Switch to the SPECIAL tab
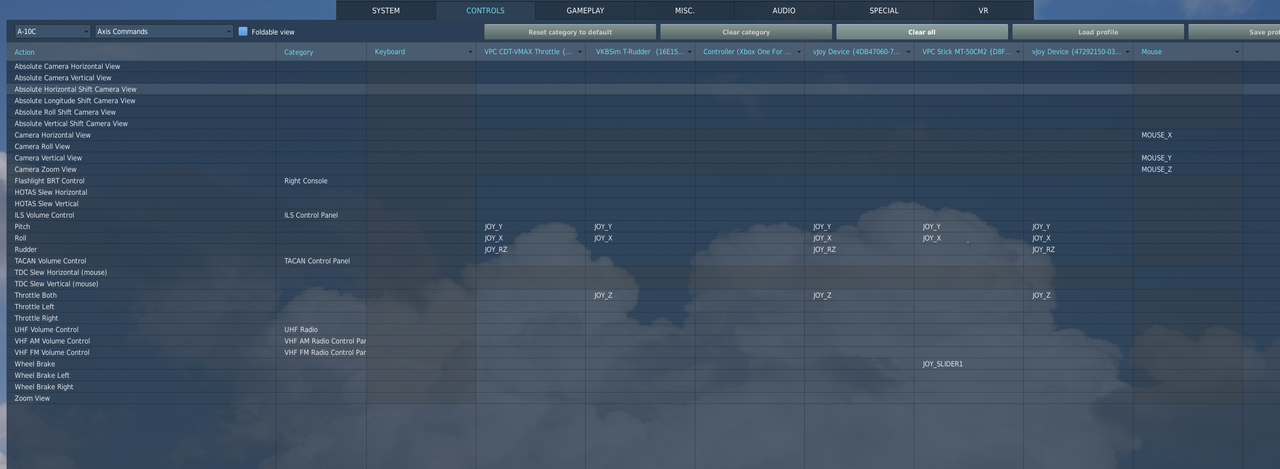 (884, 10)
